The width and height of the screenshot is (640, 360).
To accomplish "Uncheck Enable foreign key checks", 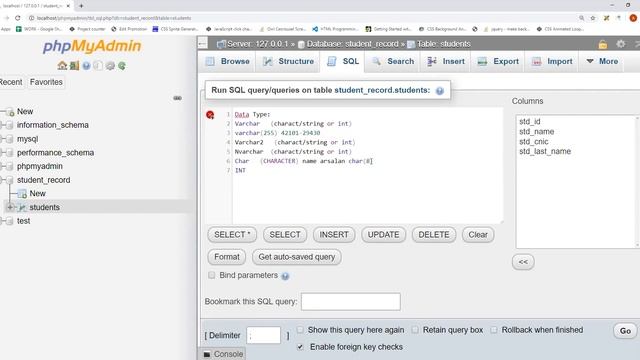I will pos(300,347).
